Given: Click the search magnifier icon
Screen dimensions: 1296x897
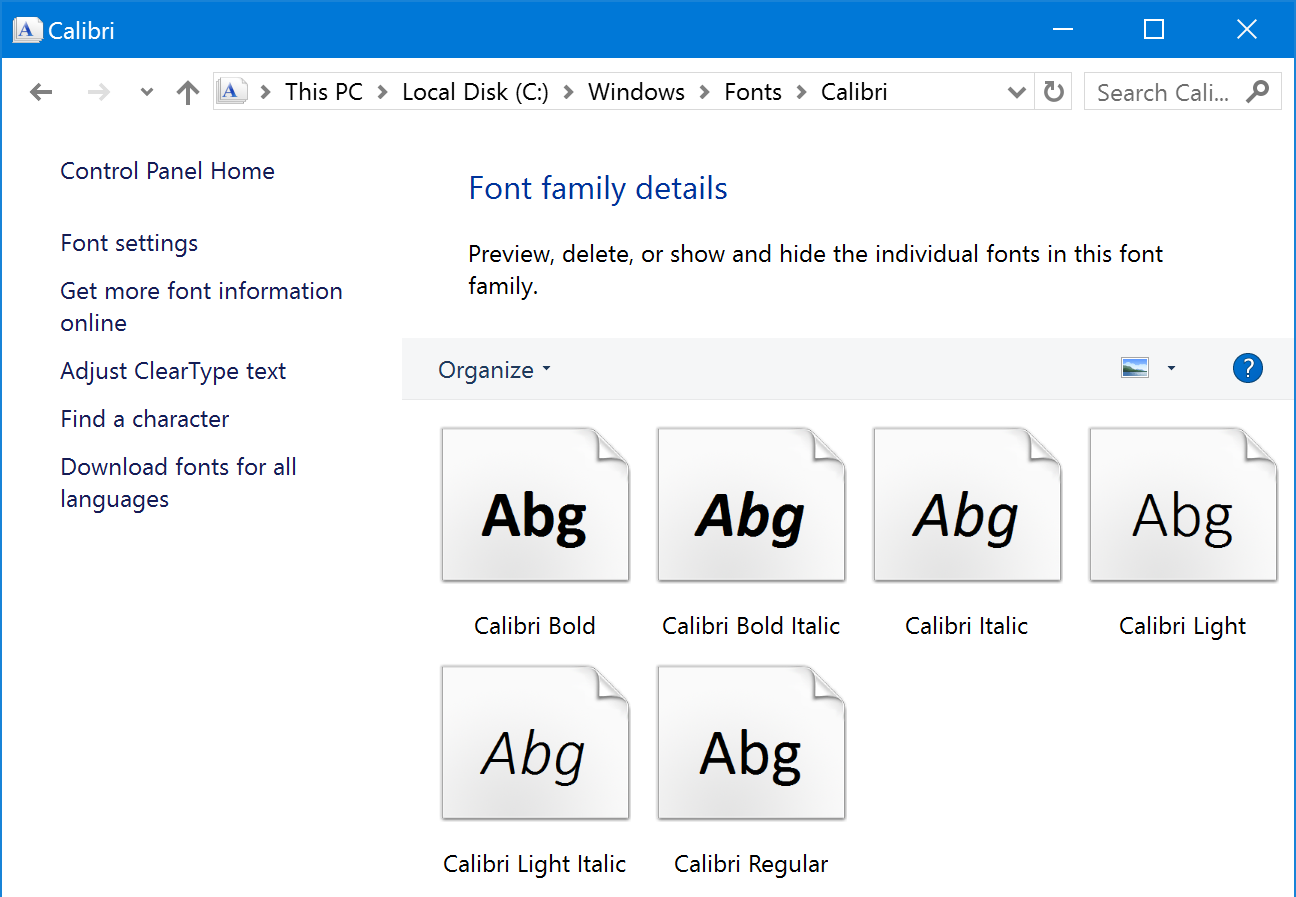Looking at the screenshot, I should click(1258, 92).
